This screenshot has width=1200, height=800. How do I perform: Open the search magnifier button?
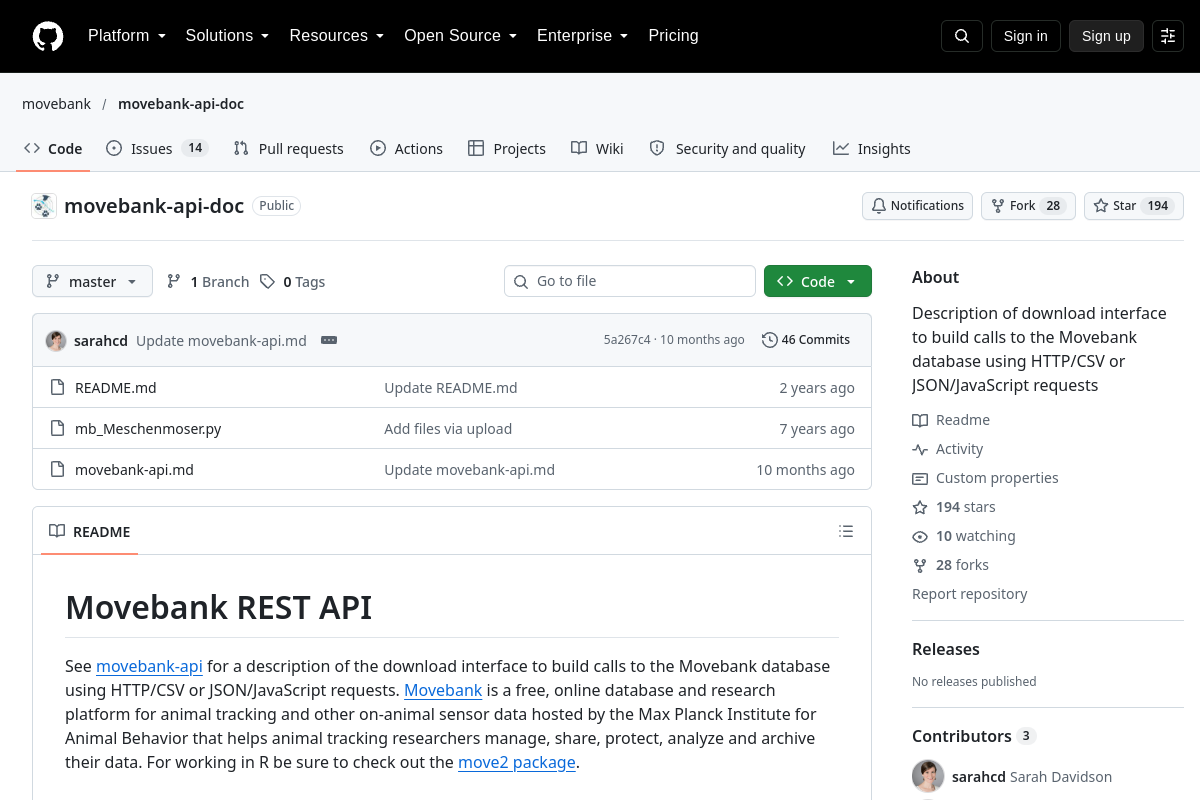(x=962, y=36)
